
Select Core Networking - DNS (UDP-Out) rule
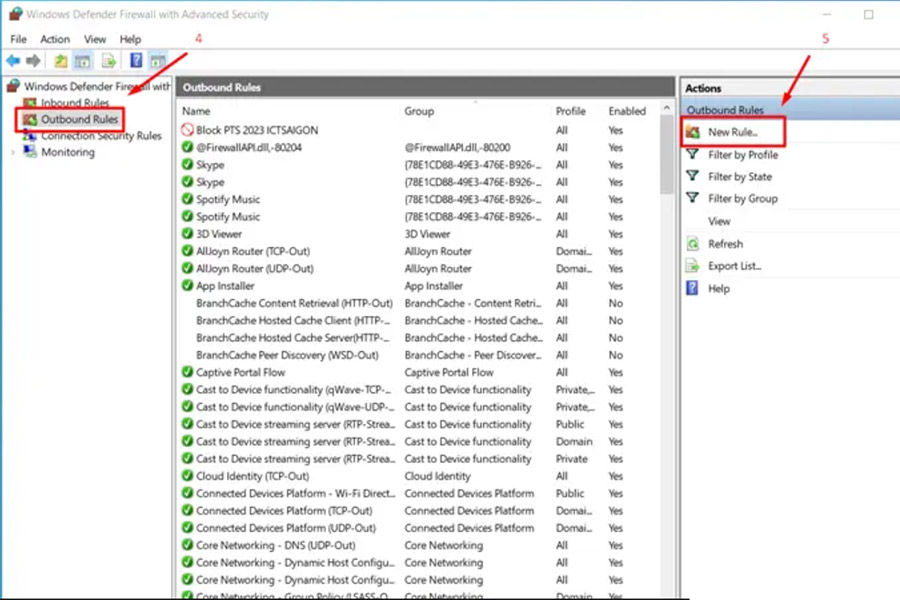(276, 545)
